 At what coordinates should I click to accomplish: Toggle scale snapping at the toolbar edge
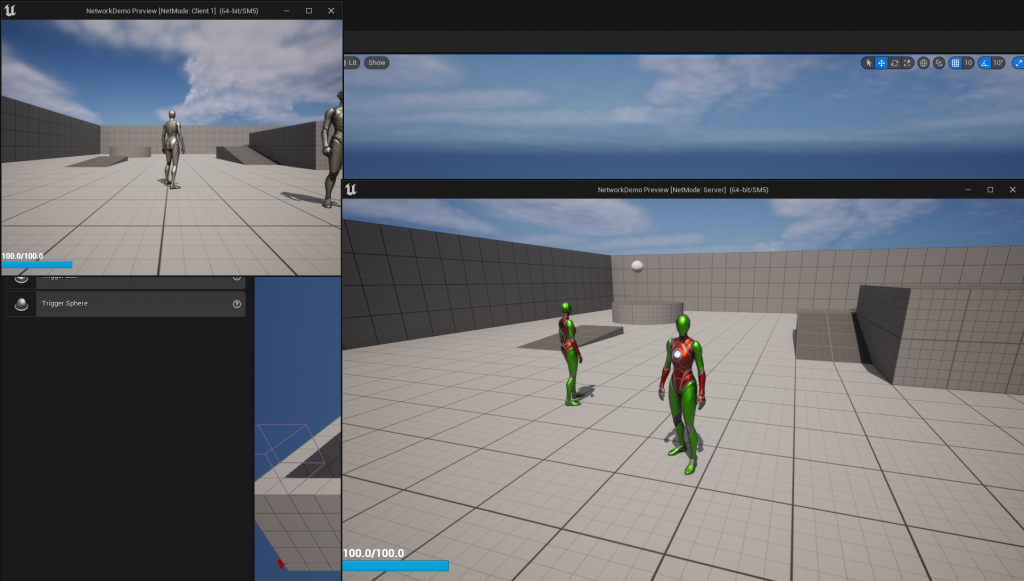[x=1017, y=63]
